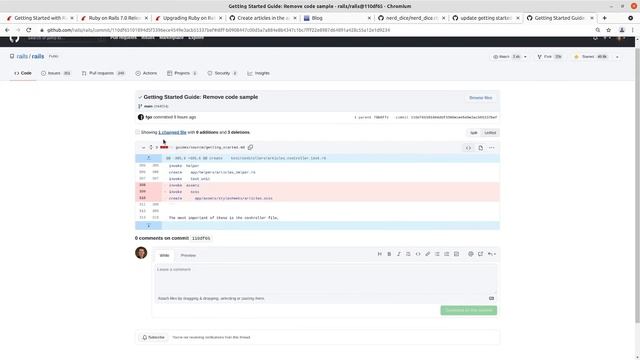
Task: Click the browser address bar URL
Action: 218,30
